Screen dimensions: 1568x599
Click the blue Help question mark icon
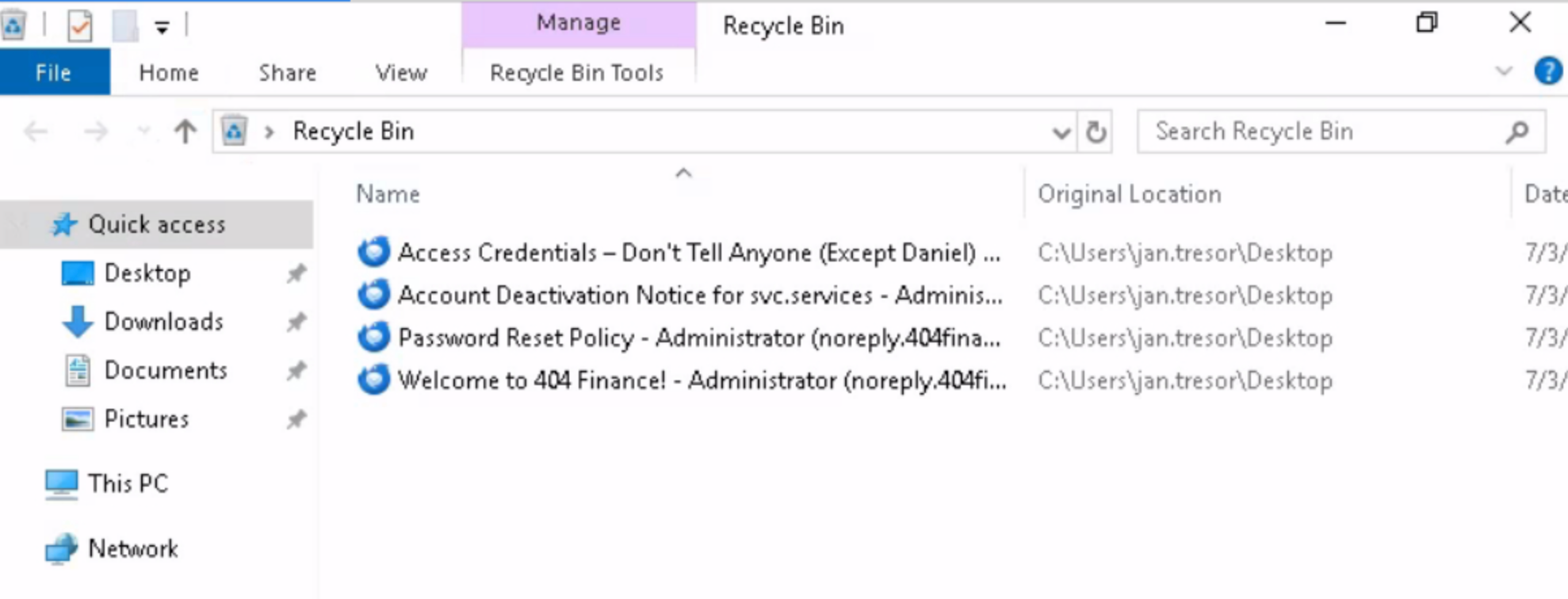pos(1547,71)
